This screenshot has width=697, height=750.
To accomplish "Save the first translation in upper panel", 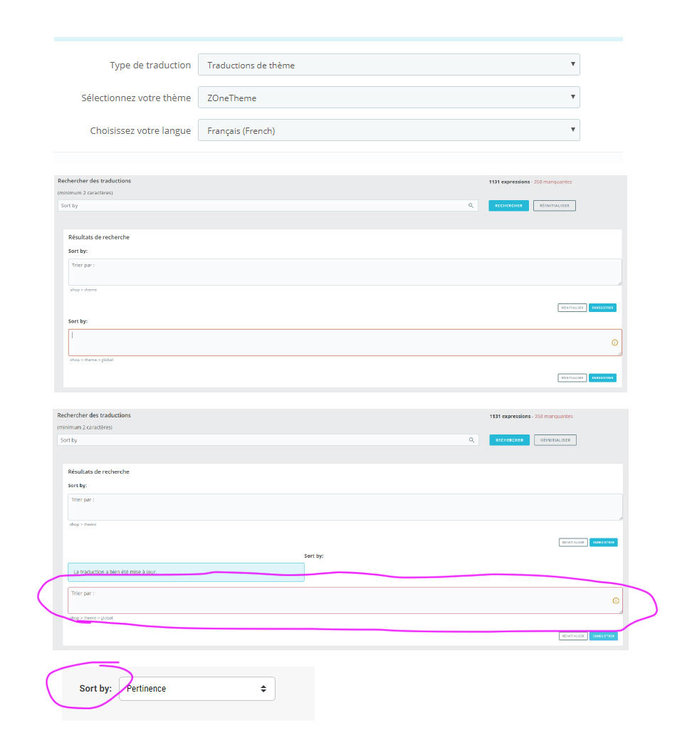I will (x=602, y=308).
